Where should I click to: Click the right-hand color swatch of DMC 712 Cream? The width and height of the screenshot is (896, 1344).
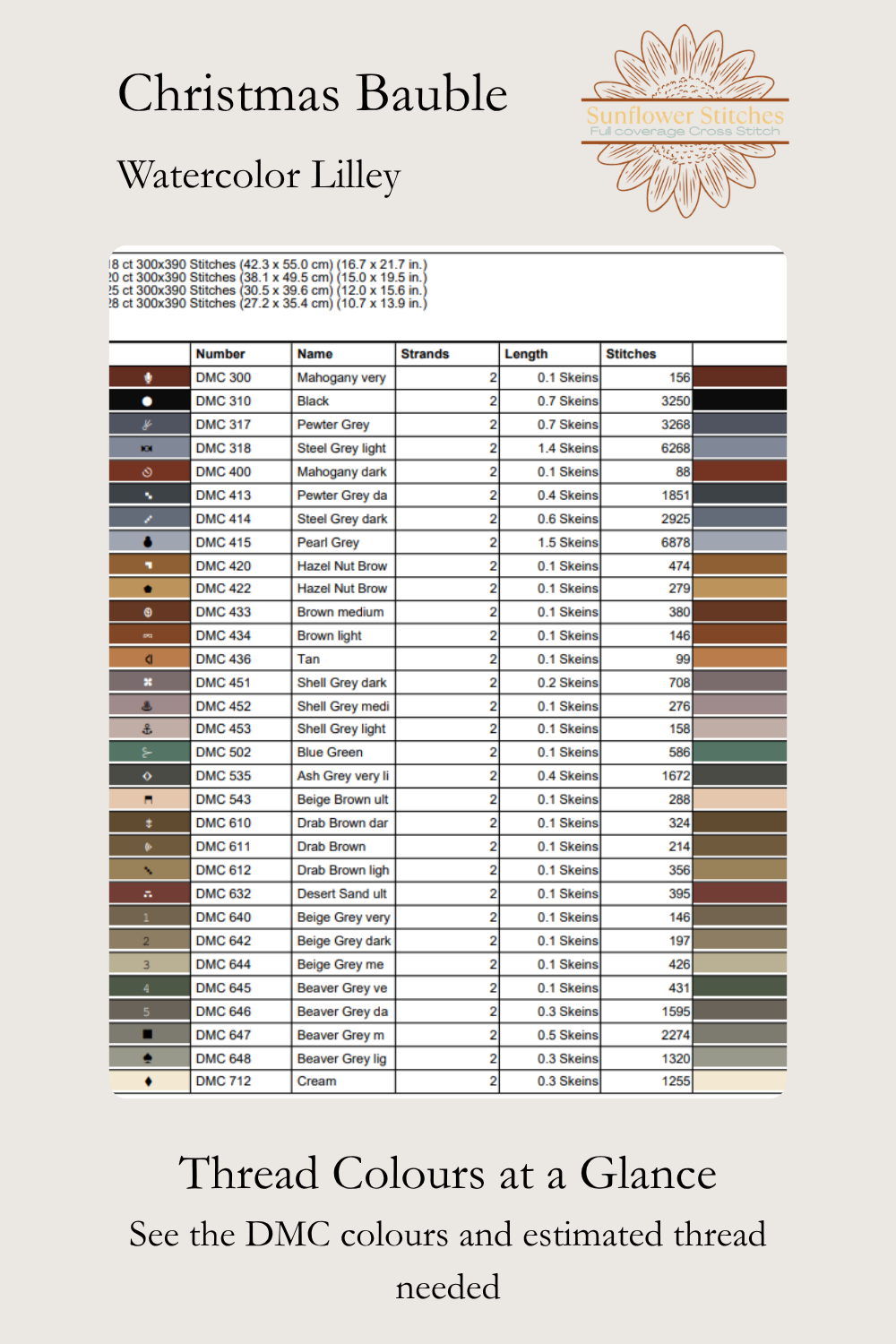[x=740, y=1081]
